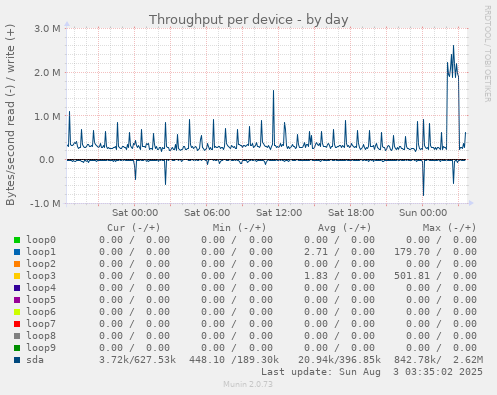Screen dimensions: 497x395
Task: Click loop3 average value 1.83 / 0.00
Action: 339,276
